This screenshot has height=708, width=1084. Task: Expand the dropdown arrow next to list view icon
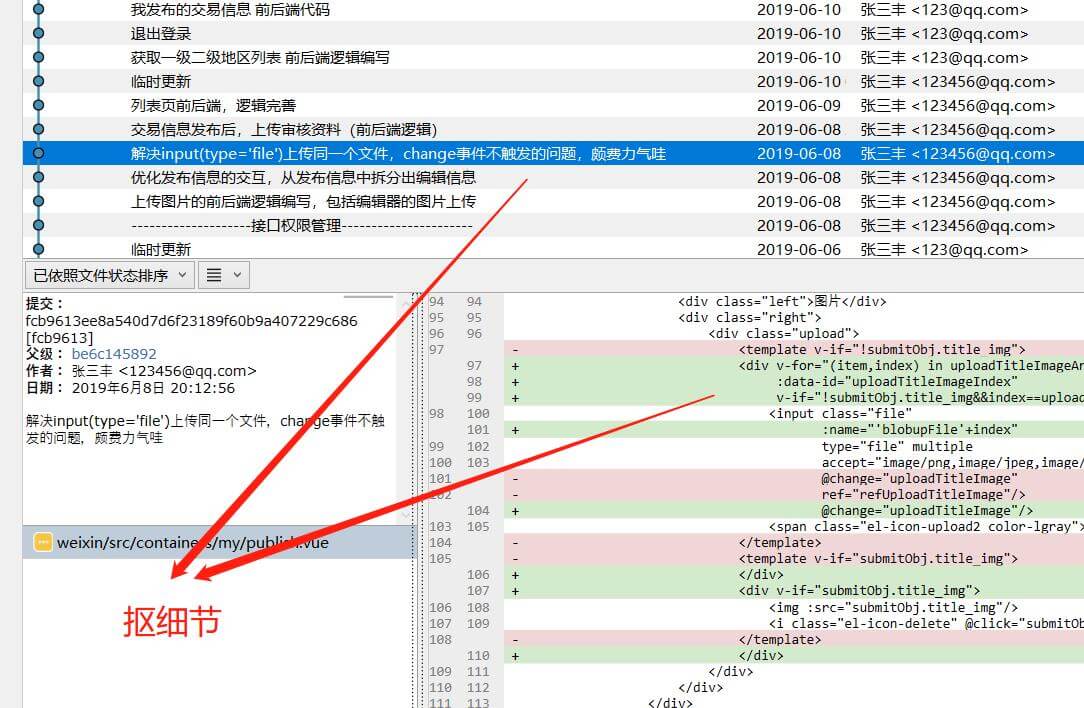tap(237, 275)
